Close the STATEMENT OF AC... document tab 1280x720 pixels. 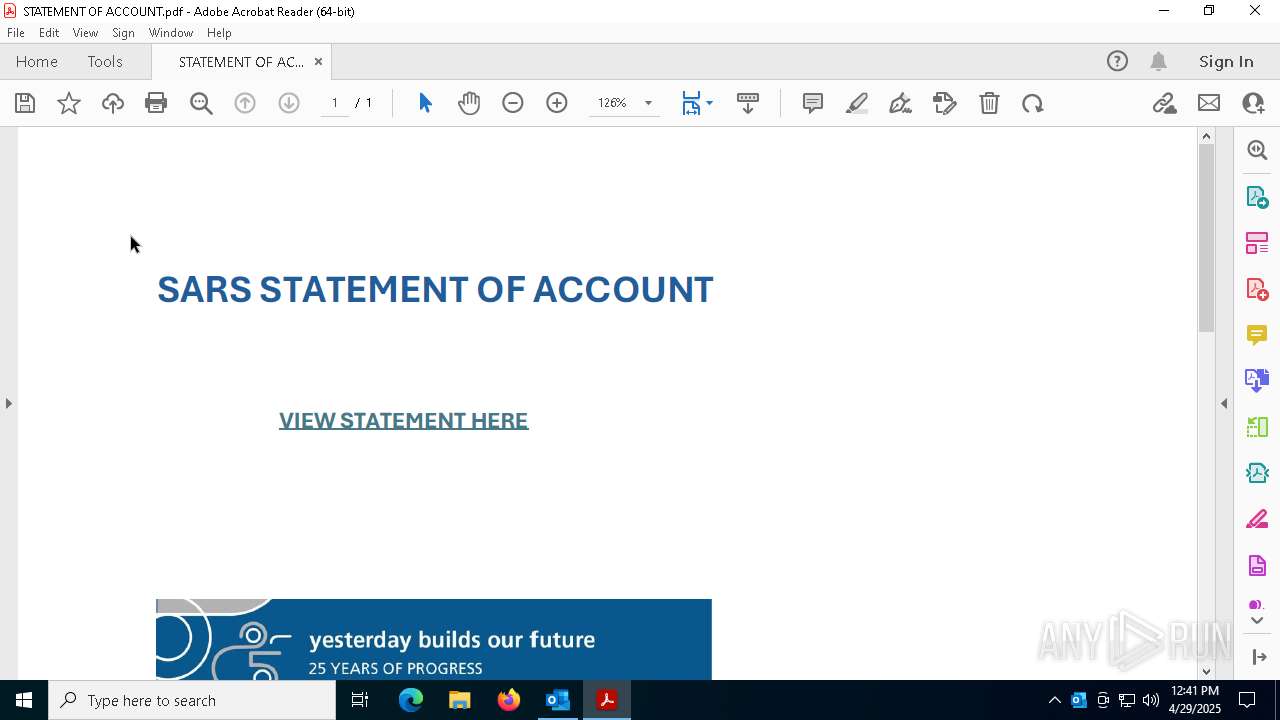[x=318, y=61]
